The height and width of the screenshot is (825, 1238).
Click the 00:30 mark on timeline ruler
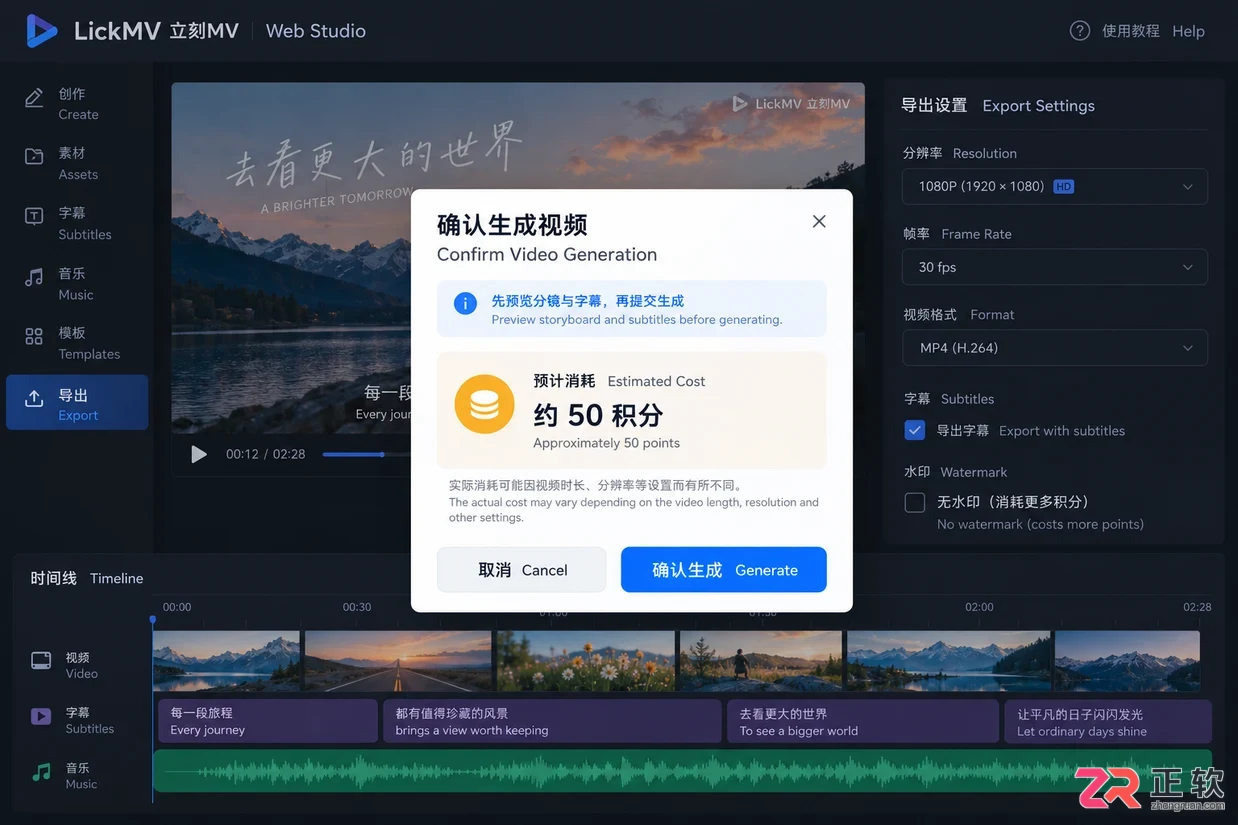[357, 607]
